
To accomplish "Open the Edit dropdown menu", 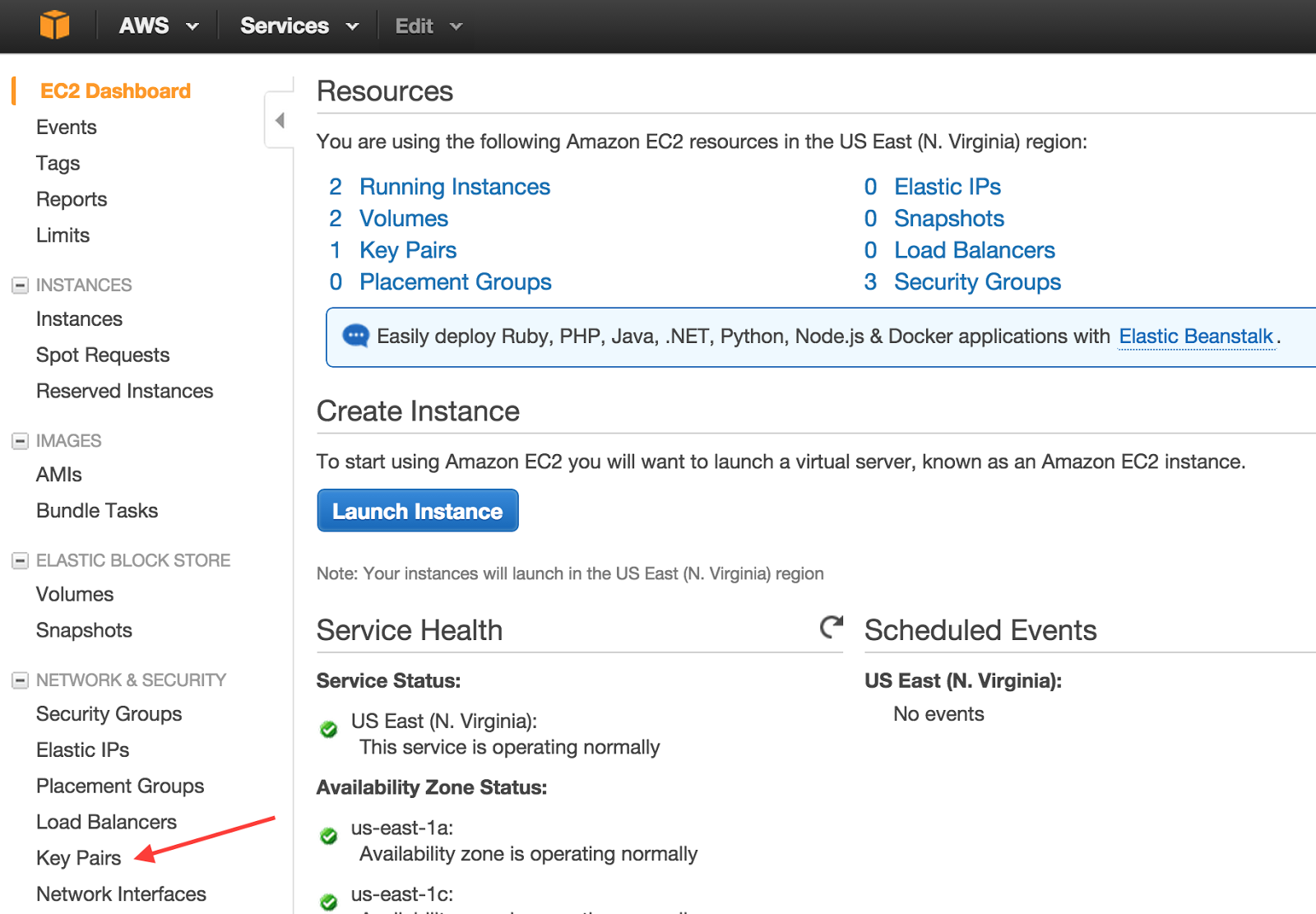I will click(x=429, y=26).
